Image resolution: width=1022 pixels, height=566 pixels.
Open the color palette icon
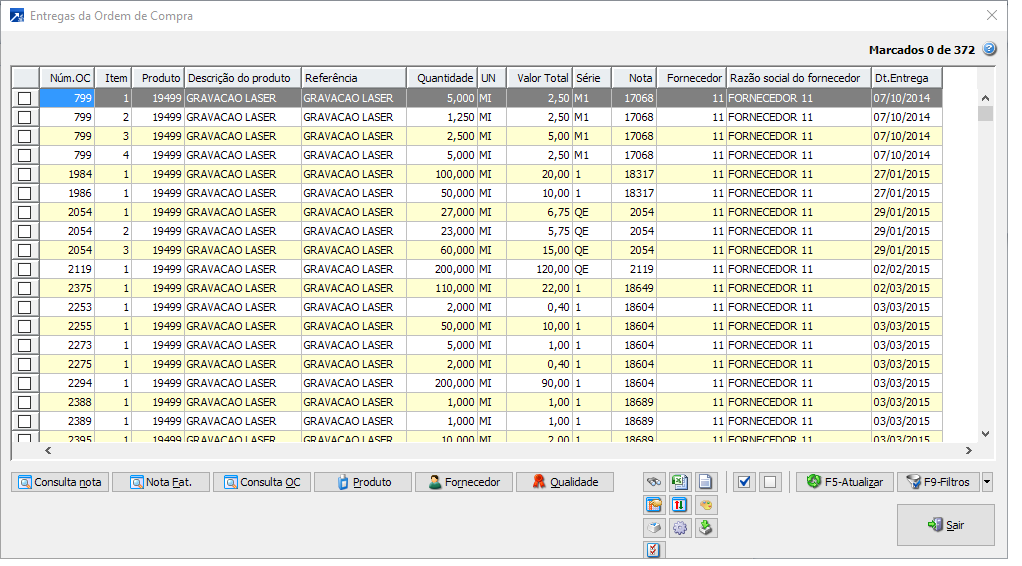706,505
